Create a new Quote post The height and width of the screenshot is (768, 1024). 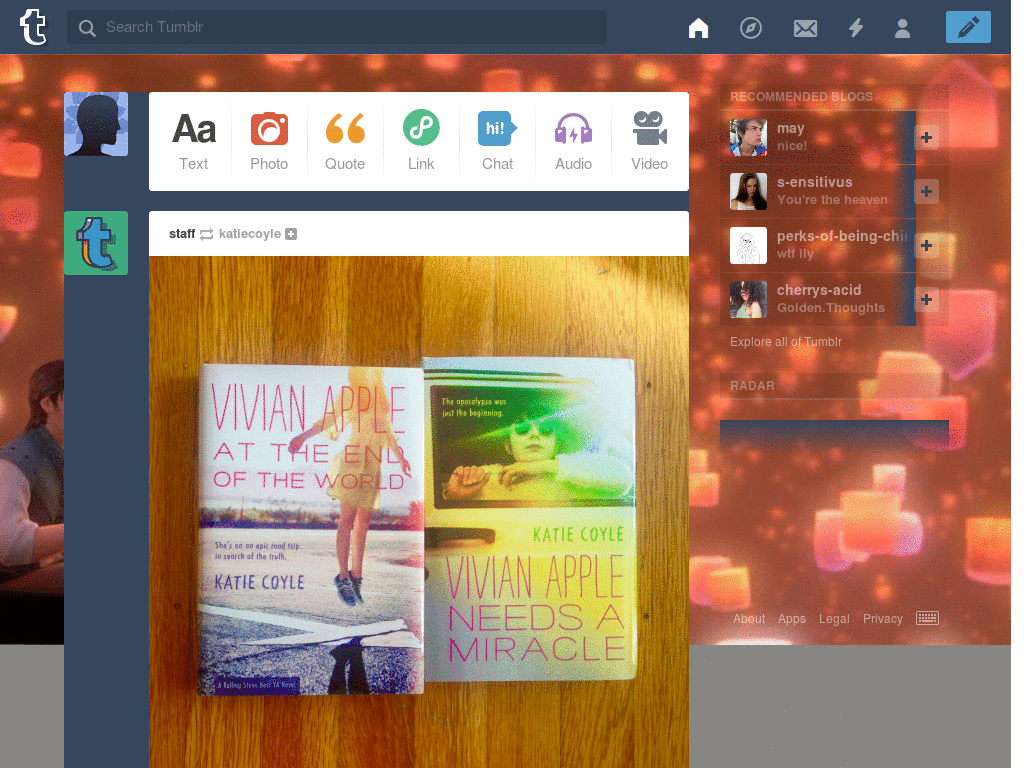(x=345, y=141)
